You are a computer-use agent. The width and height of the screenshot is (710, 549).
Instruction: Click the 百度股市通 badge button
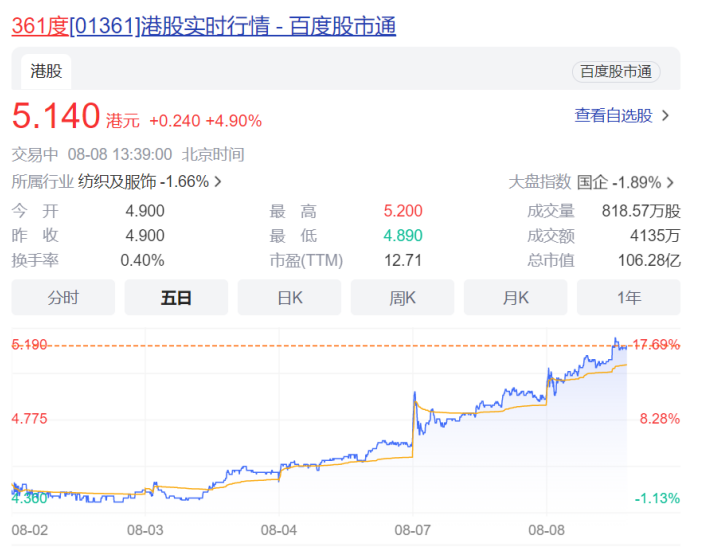(616, 72)
